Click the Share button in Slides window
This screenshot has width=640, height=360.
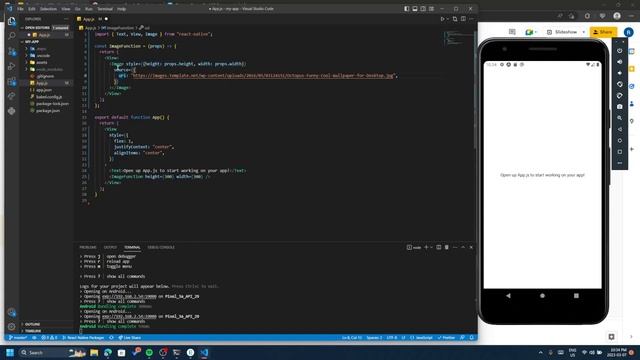click(603, 32)
